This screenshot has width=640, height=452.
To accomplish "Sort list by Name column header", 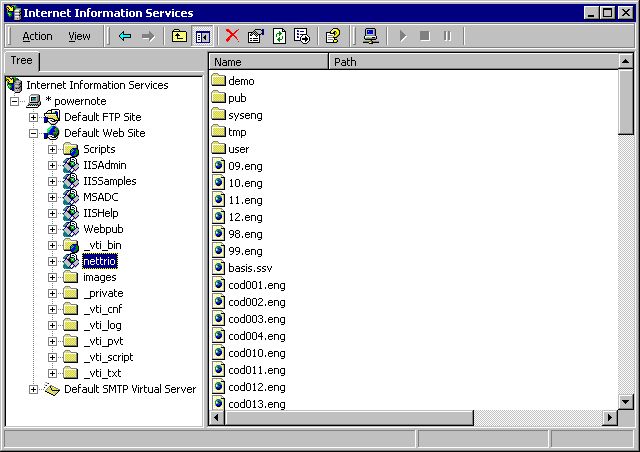I will [x=268, y=62].
